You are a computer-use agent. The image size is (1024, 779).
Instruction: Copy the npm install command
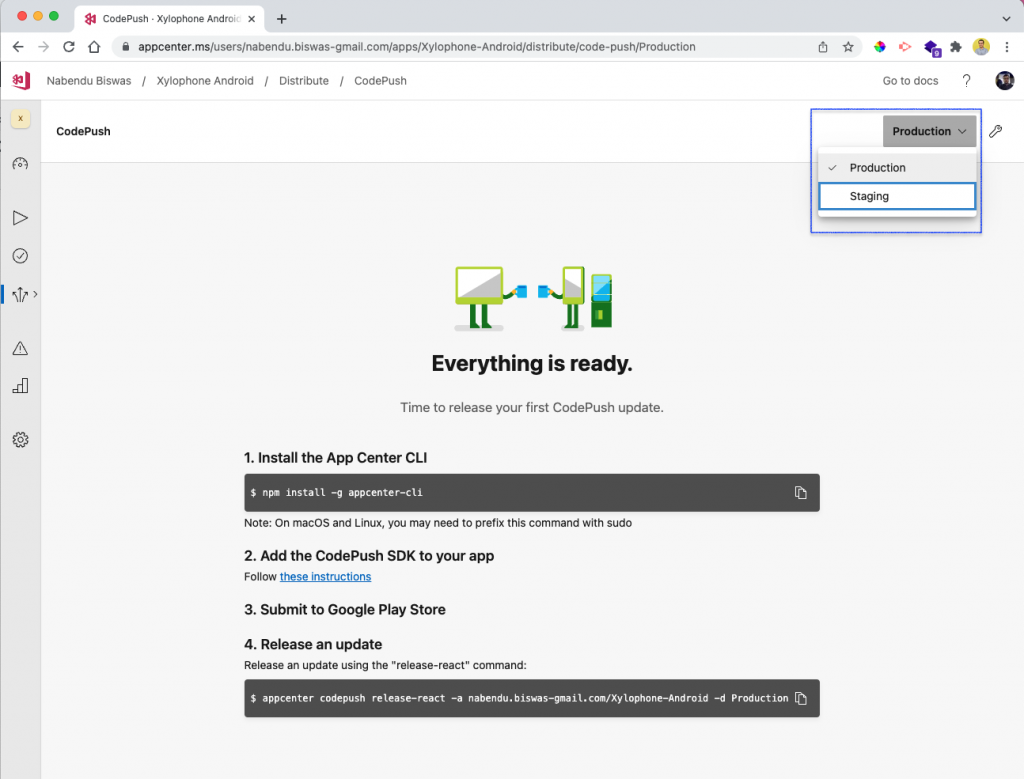point(801,492)
